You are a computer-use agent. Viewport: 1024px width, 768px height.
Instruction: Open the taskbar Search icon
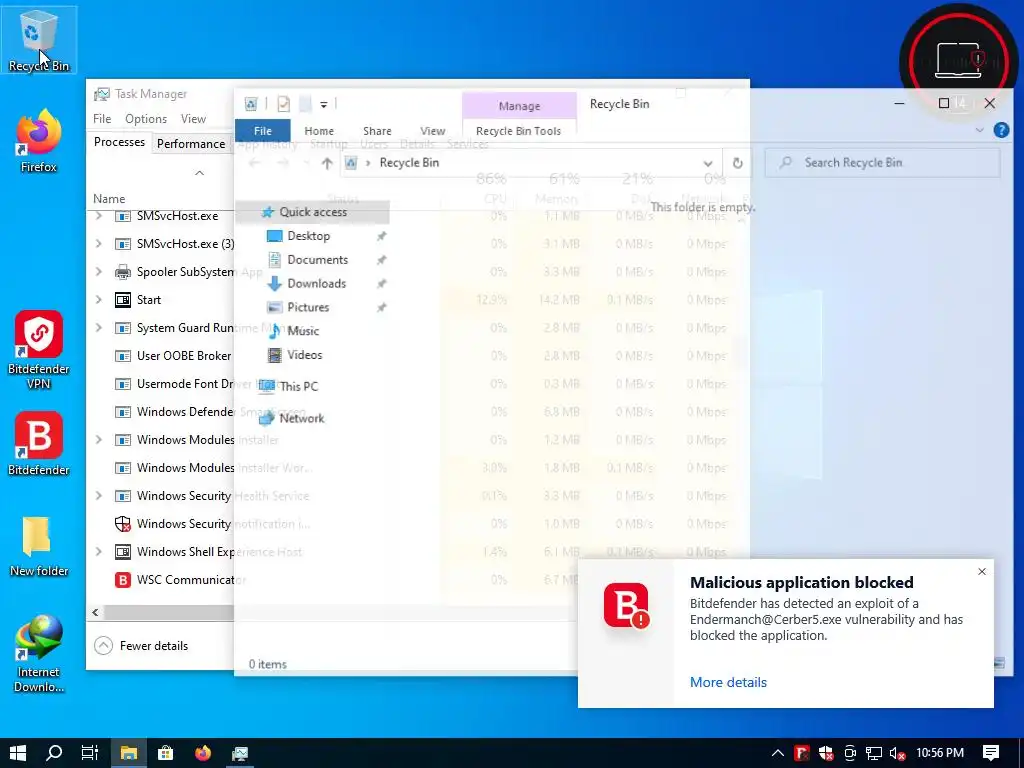pos(54,753)
